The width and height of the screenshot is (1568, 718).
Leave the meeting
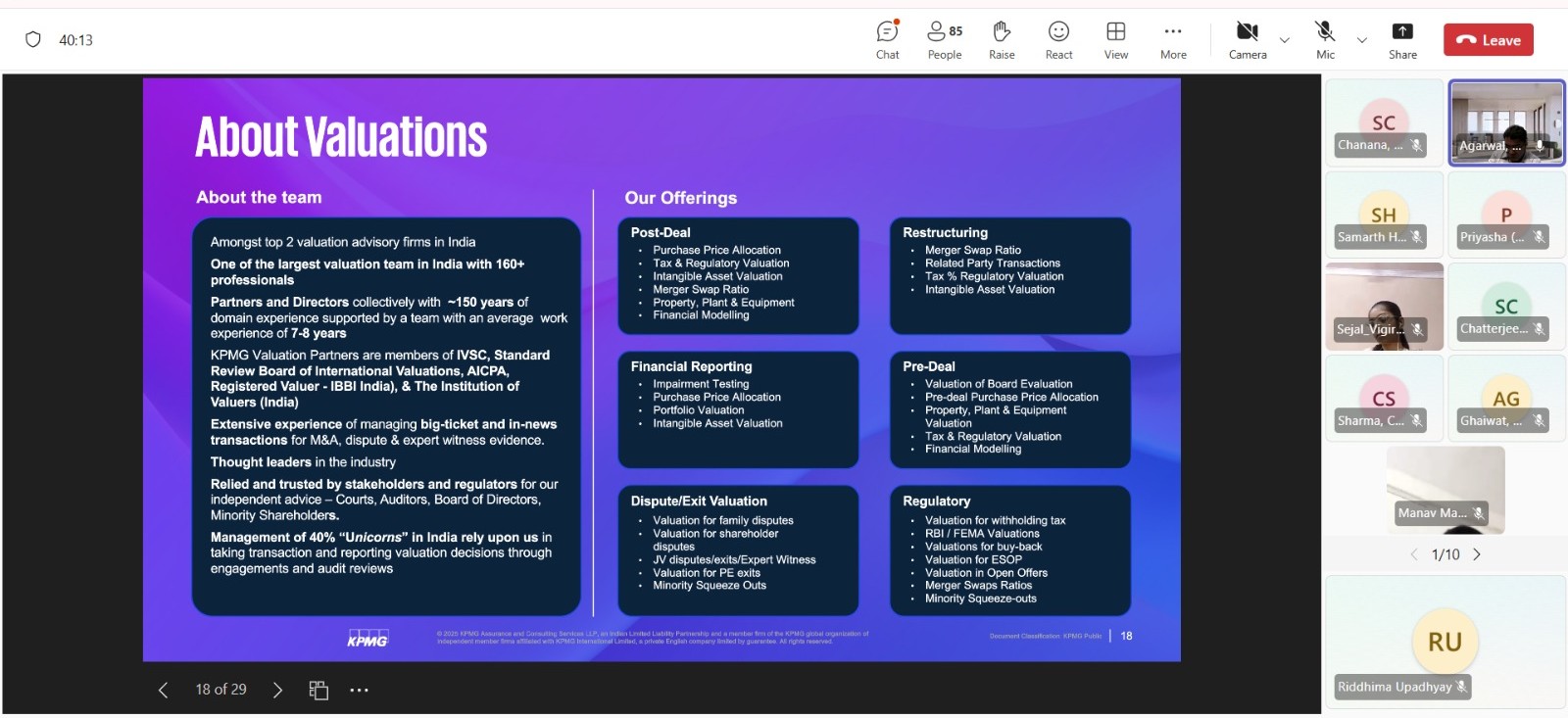[1488, 40]
